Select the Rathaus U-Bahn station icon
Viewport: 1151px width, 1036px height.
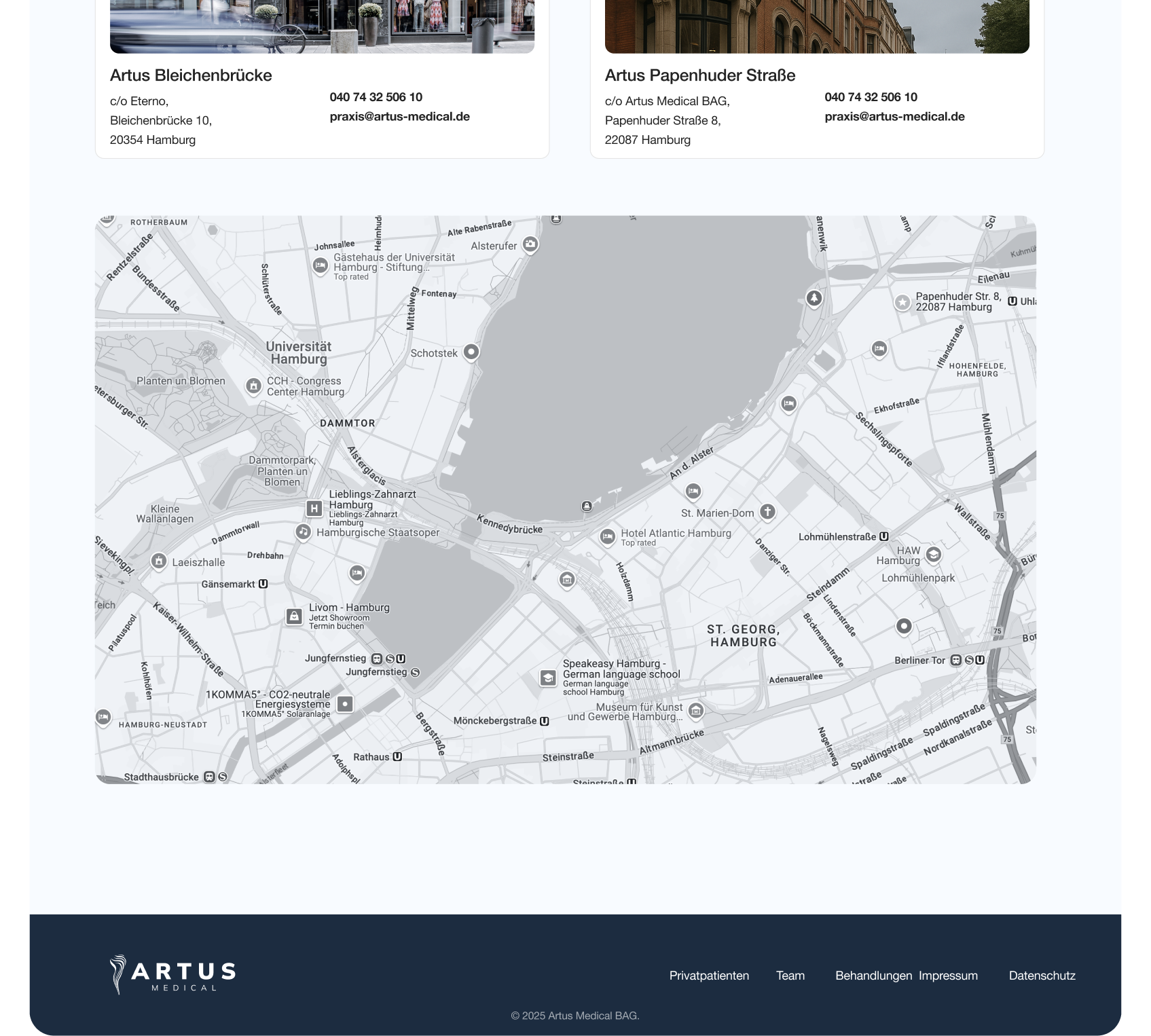[398, 756]
